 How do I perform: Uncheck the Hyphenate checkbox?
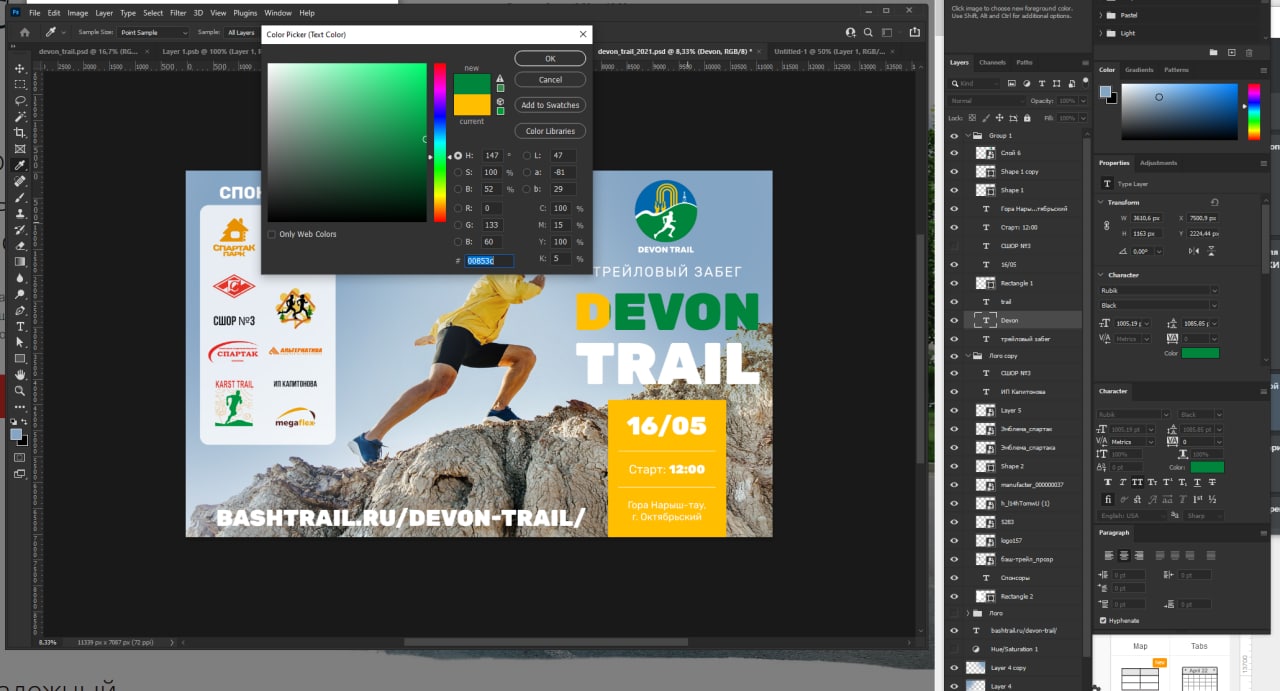[1103, 620]
